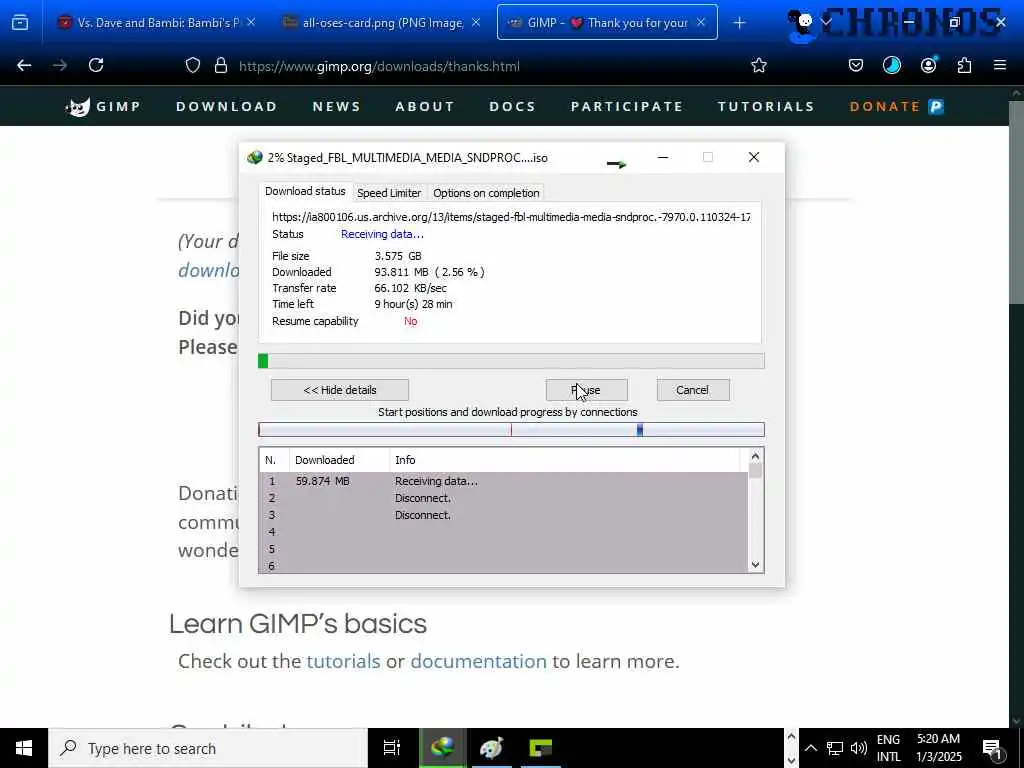Click the PayPal icon beside Donate
1024x768 pixels.
936,106
